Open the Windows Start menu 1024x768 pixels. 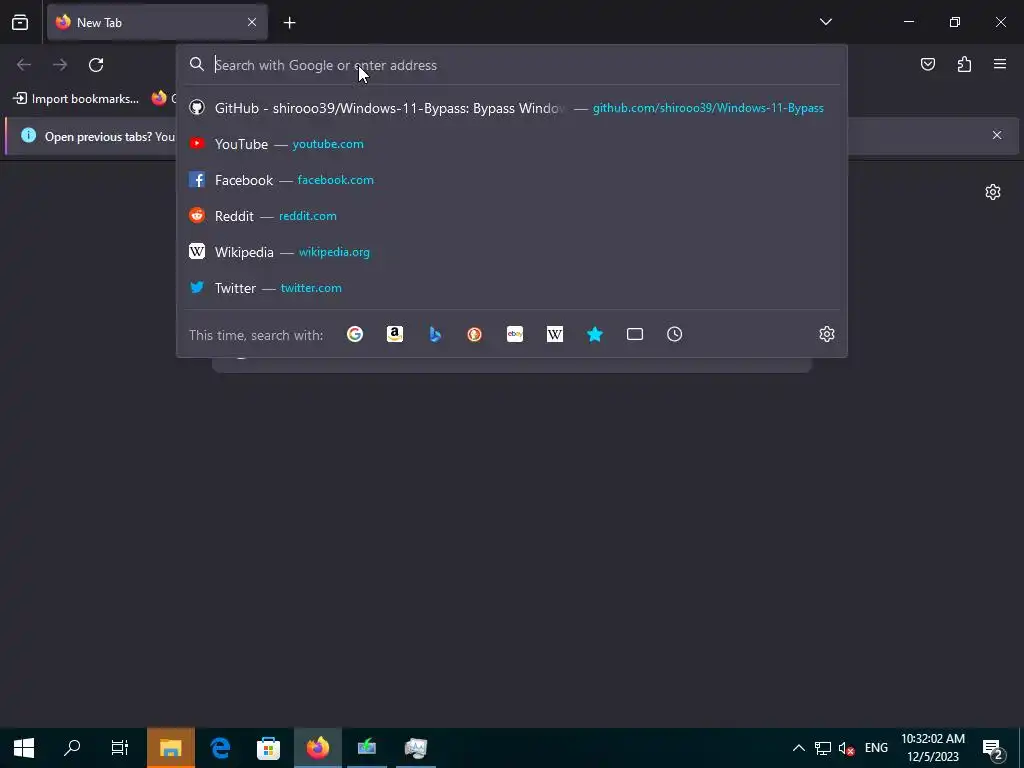[x=24, y=748]
